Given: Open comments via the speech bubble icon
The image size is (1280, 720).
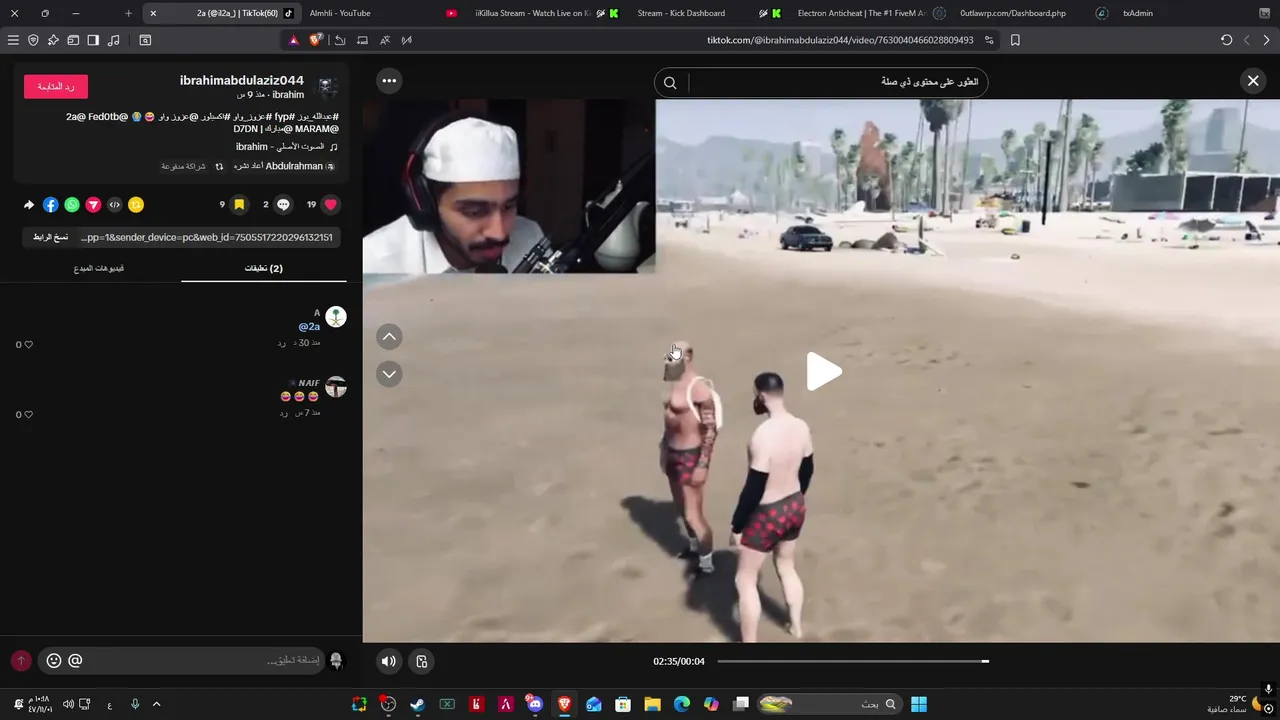Looking at the screenshot, I should [283, 204].
